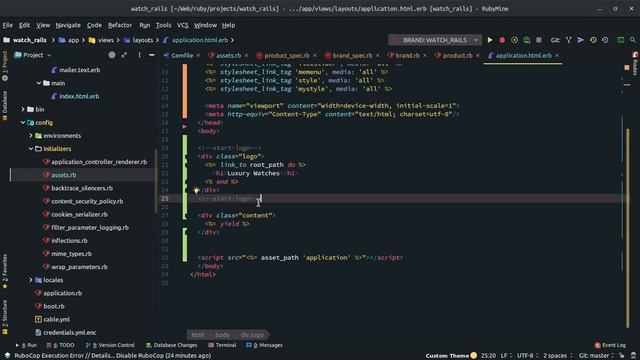The image size is (640, 360).
Task: Open the Favorites side tool window
Action: (5, 271)
